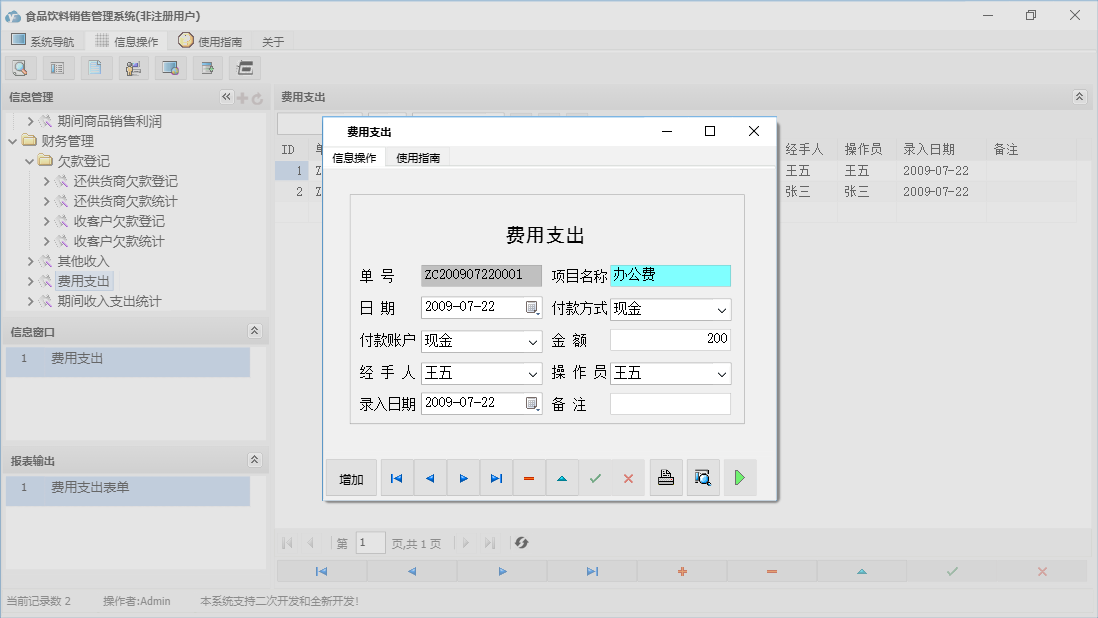This screenshot has width=1098, height=618.
Task: Click the green execute arrow in the dialog
Action: 740,477
